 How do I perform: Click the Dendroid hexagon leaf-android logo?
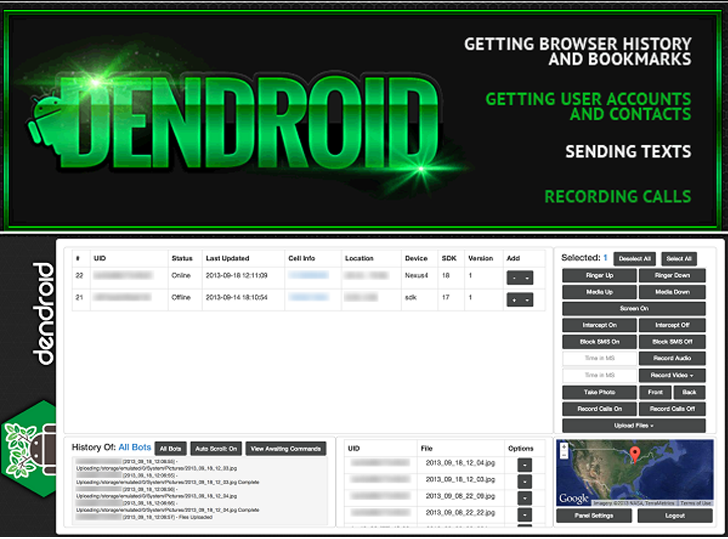pos(29,448)
